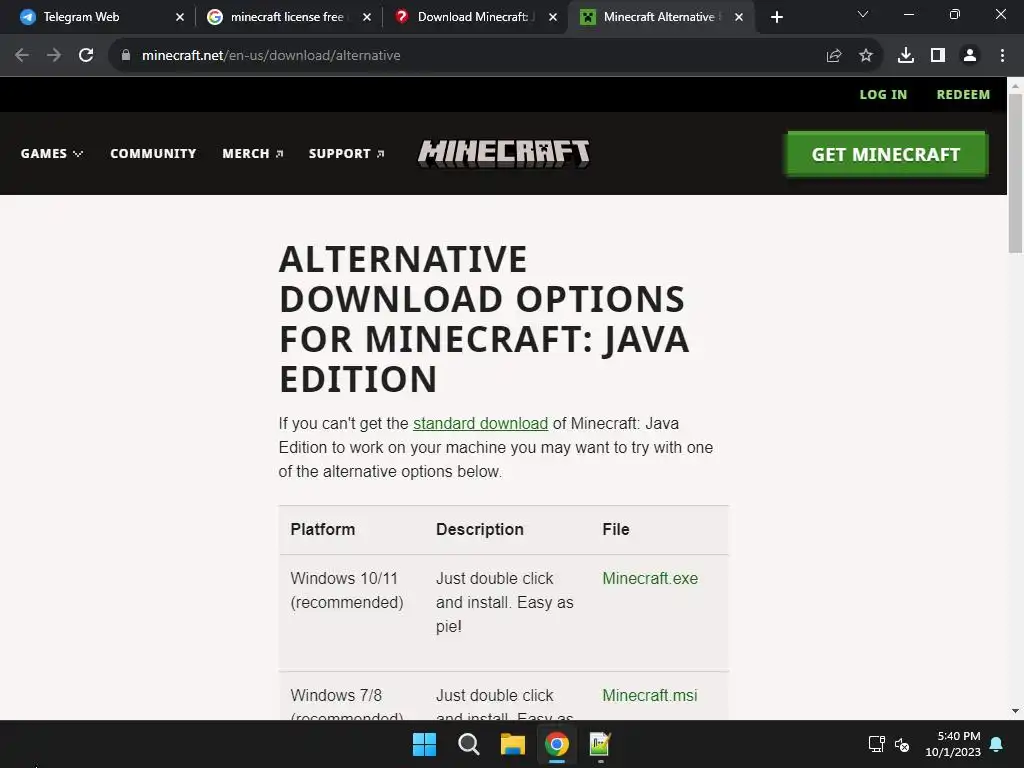Download Minecraft.msi file link
Image resolution: width=1024 pixels, height=768 pixels.
tap(650, 696)
